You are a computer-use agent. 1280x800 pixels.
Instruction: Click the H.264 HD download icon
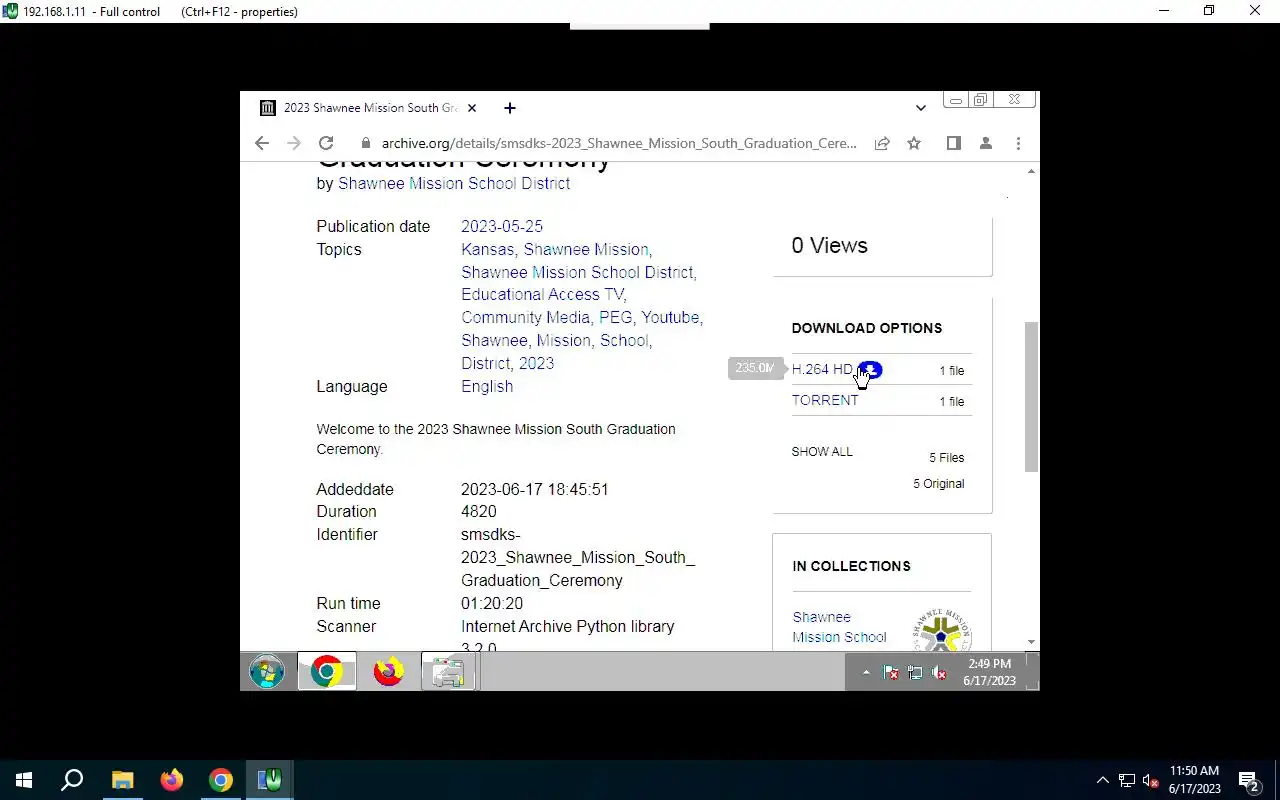[x=870, y=370]
